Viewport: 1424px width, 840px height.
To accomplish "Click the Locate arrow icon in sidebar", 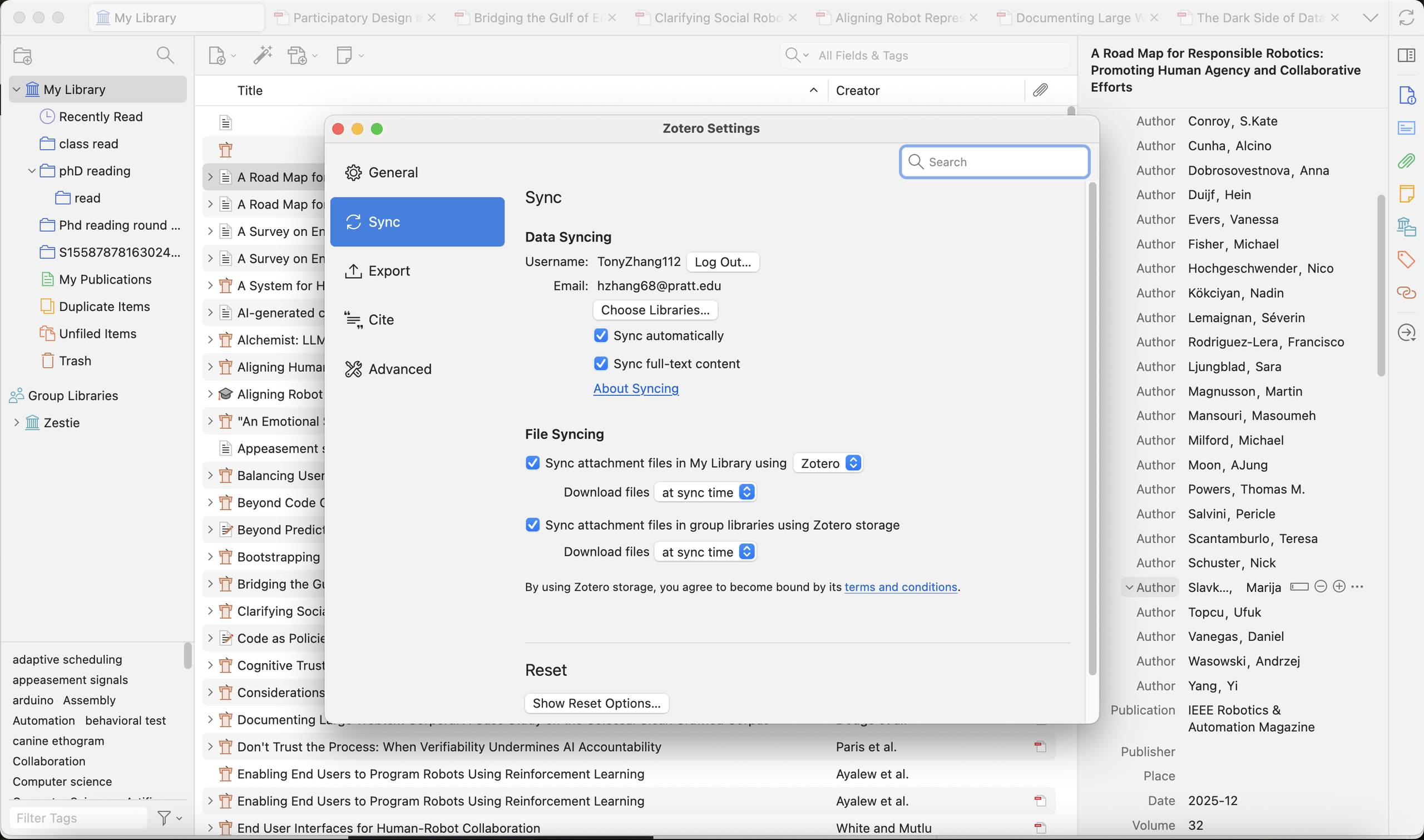I will click(x=1406, y=332).
